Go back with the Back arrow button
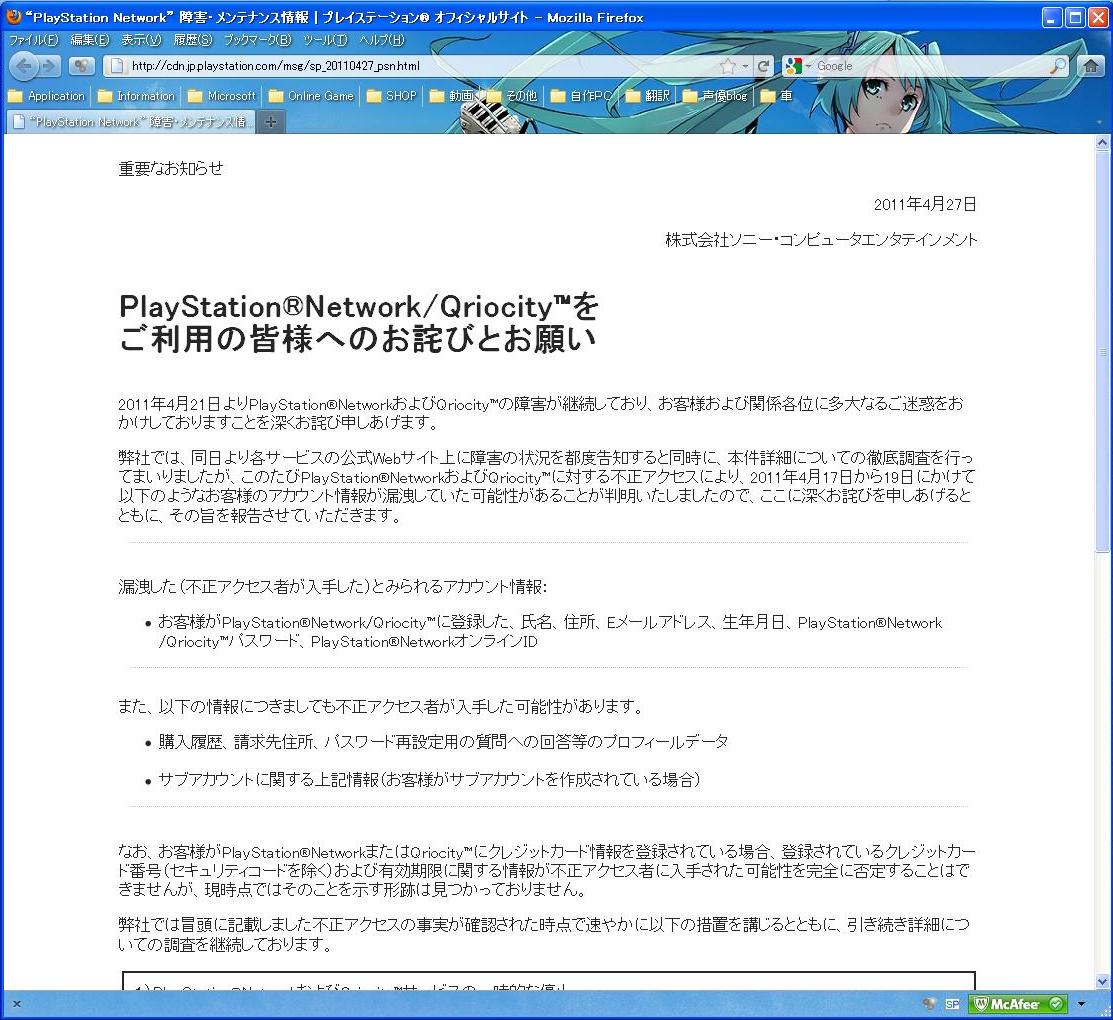1113x1020 pixels. (24, 66)
